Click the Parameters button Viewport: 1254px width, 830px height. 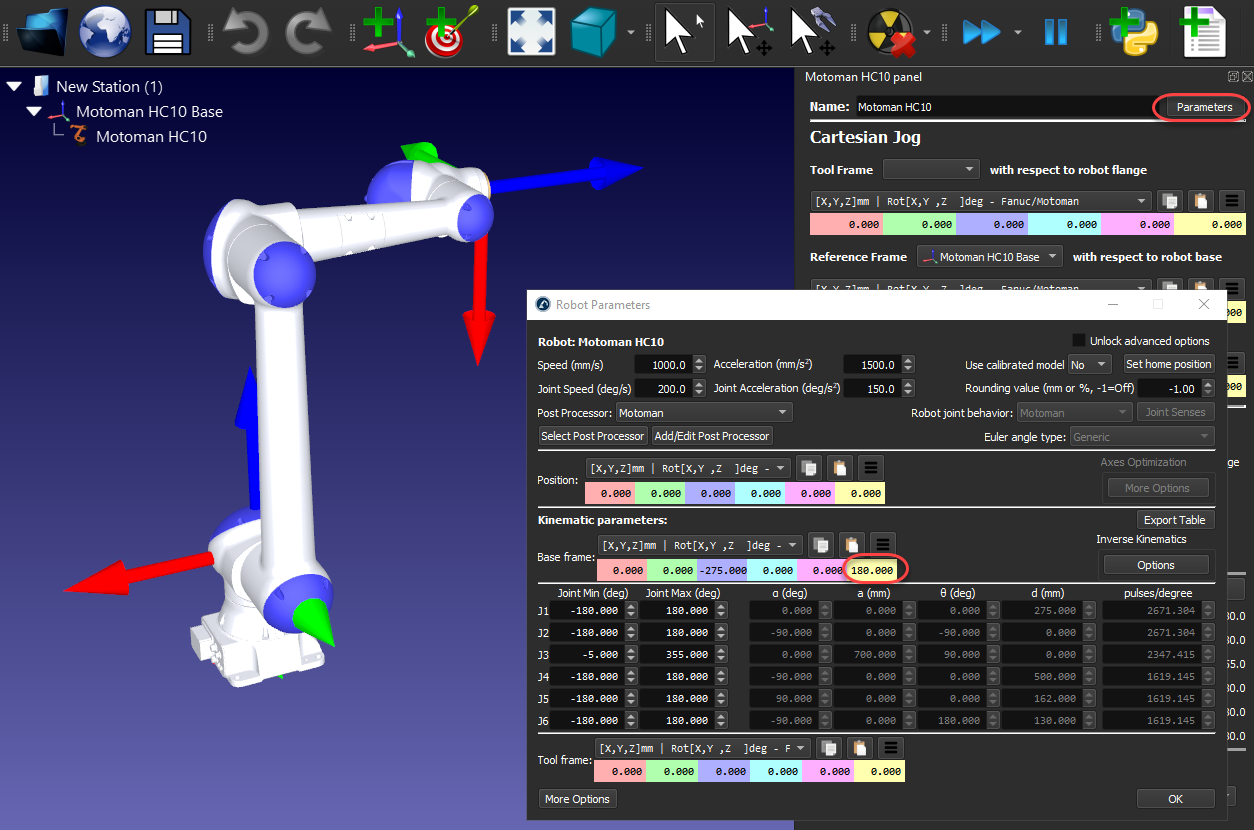click(1203, 107)
